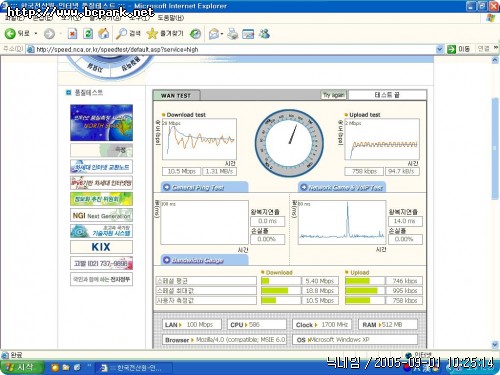Open the Help menu (도움말)
This screenshot has width=500, height=375.
pyautogui.click(x=170, y=18)
